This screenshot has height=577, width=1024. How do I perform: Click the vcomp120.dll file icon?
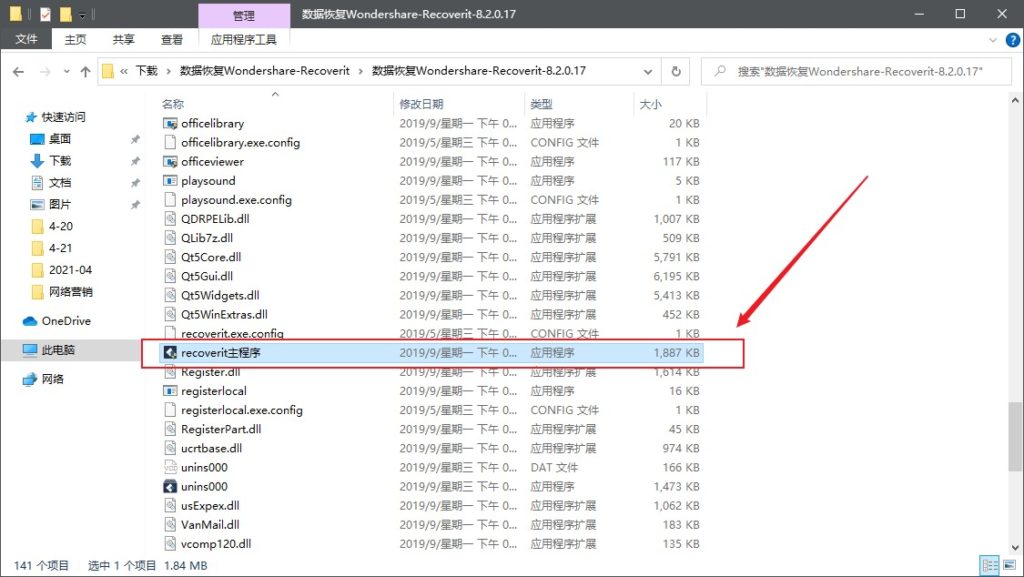tap(170, 544)
